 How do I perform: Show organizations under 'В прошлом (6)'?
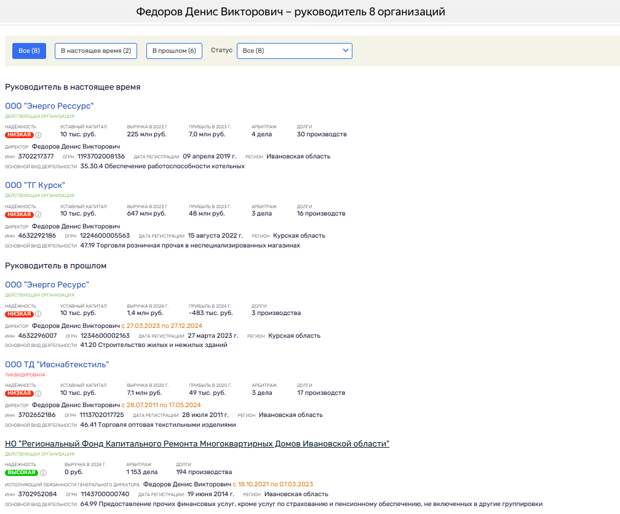click(174, 51)
